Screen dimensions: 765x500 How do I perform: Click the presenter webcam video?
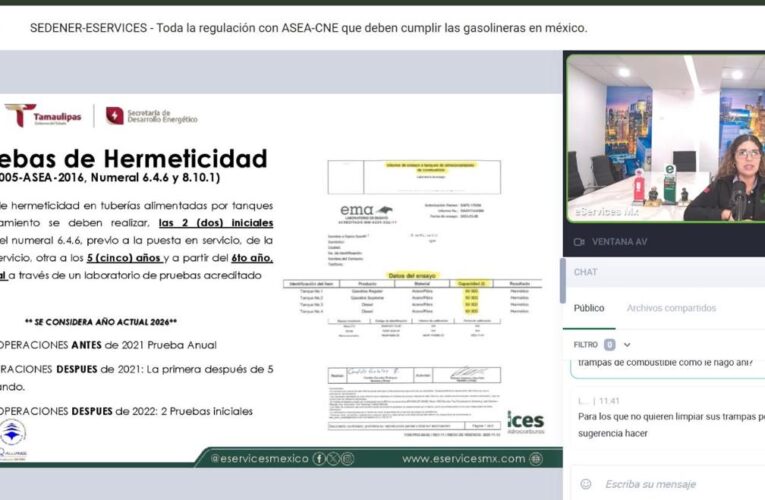(665, 138)
